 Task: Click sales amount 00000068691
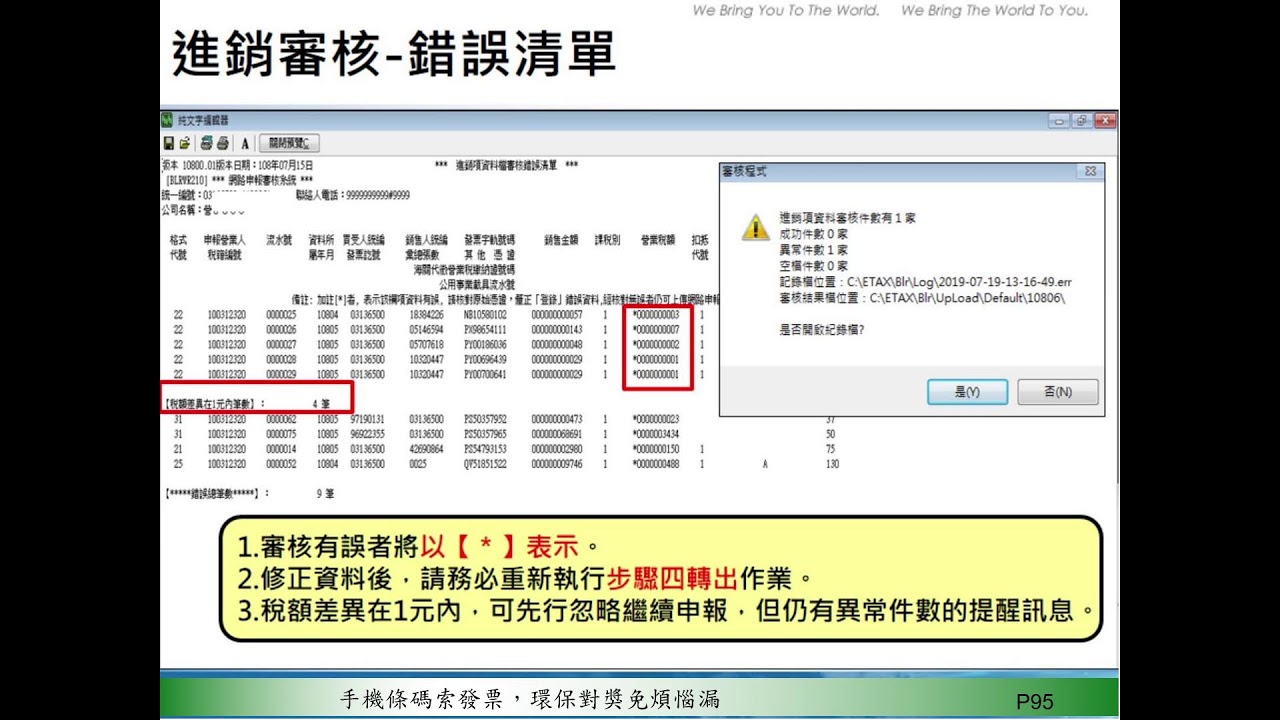coord(557,435)
